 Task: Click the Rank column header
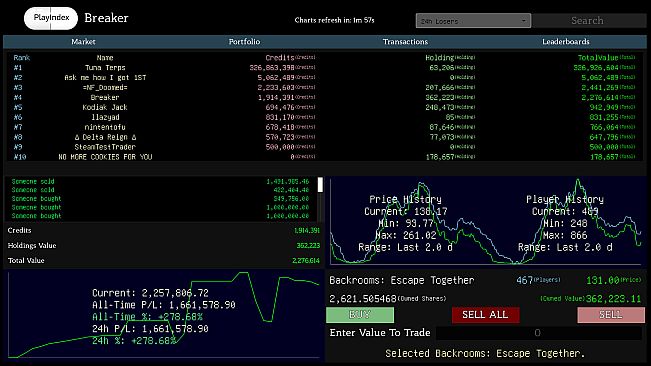[22, 58]
